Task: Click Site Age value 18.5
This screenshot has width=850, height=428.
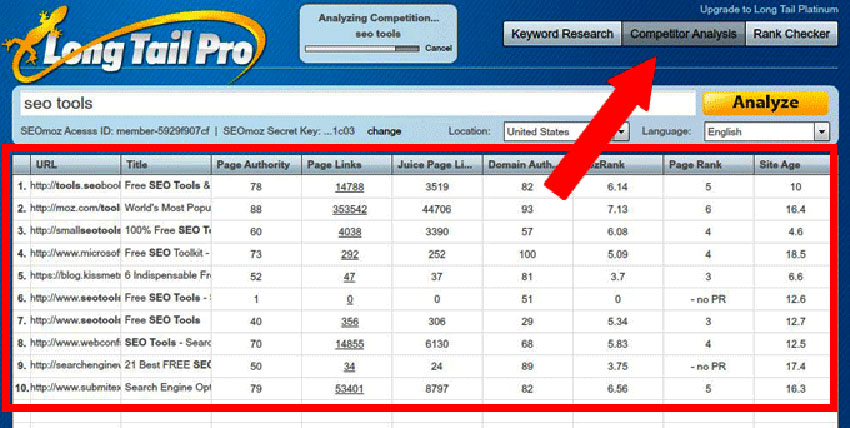Action: coord(795,255)
